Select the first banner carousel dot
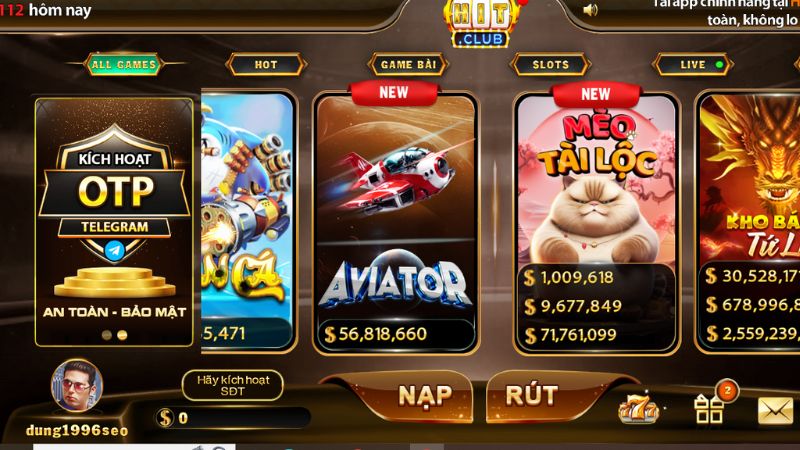The width and height of the screenshot is (800, 450). point(107,335)
